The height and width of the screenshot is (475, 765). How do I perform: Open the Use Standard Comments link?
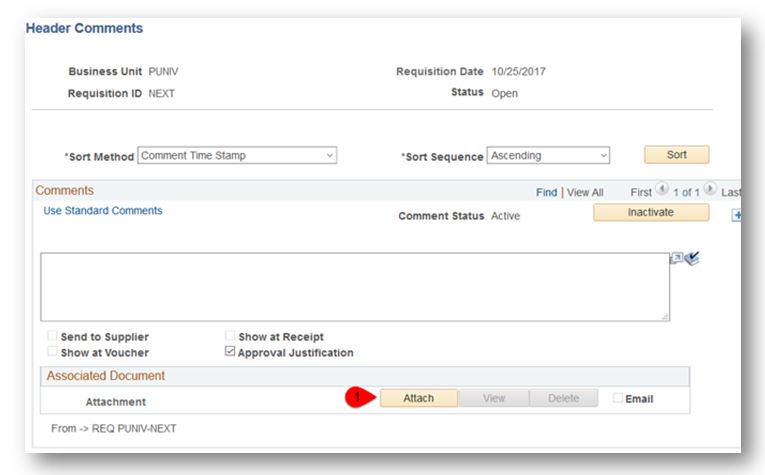click(x=103, y=211)
